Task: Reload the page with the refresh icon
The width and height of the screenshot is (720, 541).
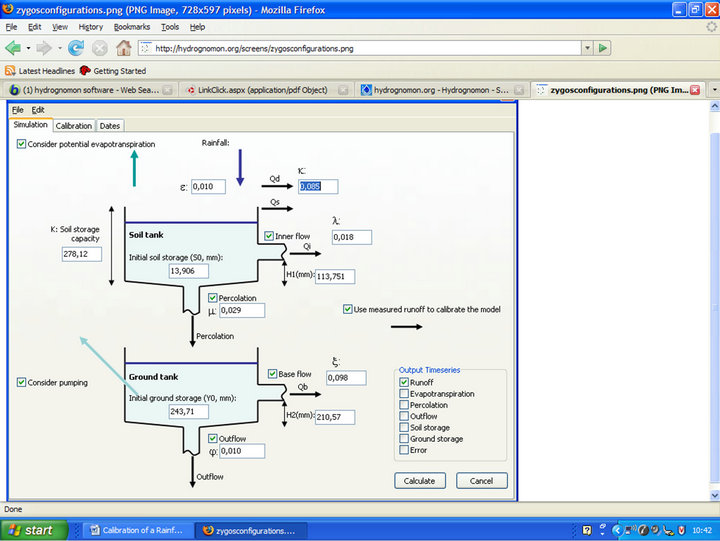Action: click(x=76, y=47)
